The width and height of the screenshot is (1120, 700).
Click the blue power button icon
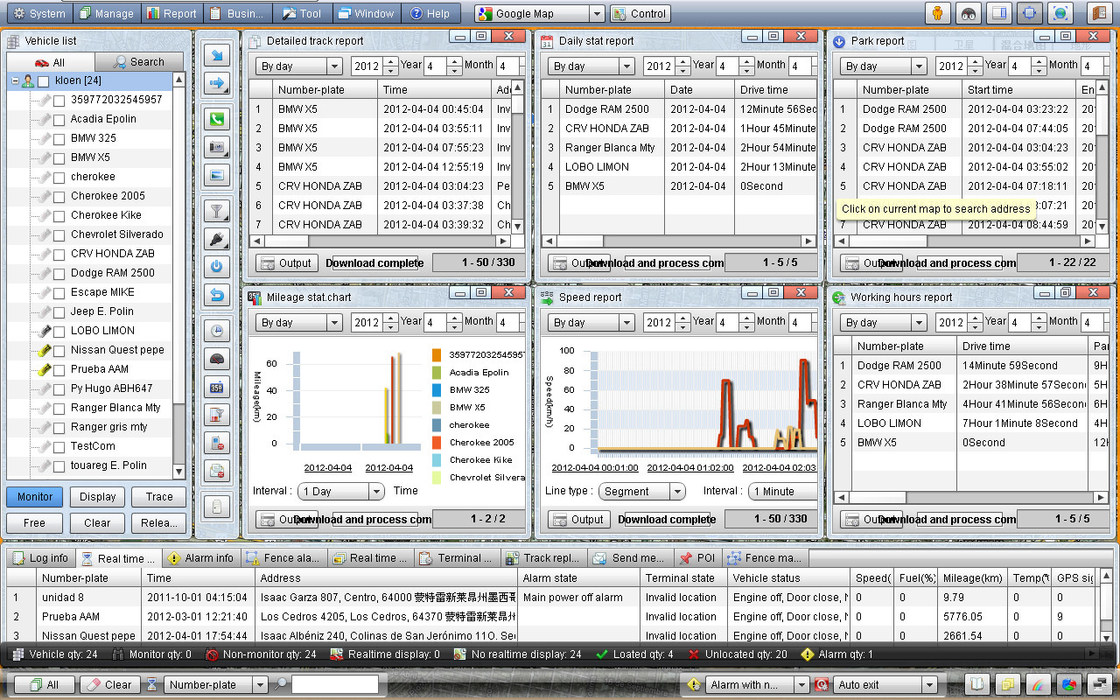216,267
